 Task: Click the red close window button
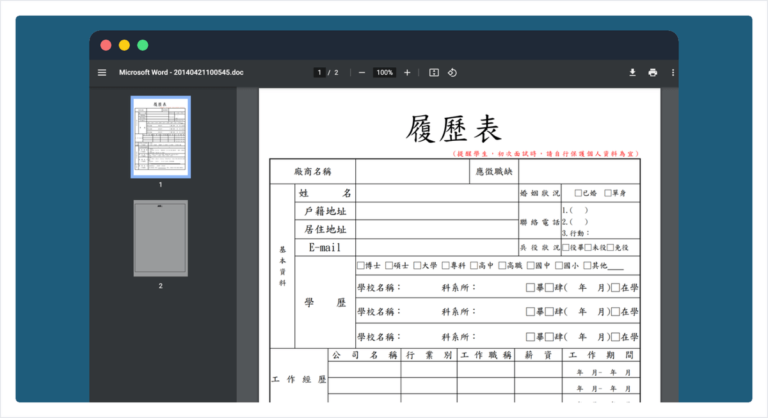106,45
